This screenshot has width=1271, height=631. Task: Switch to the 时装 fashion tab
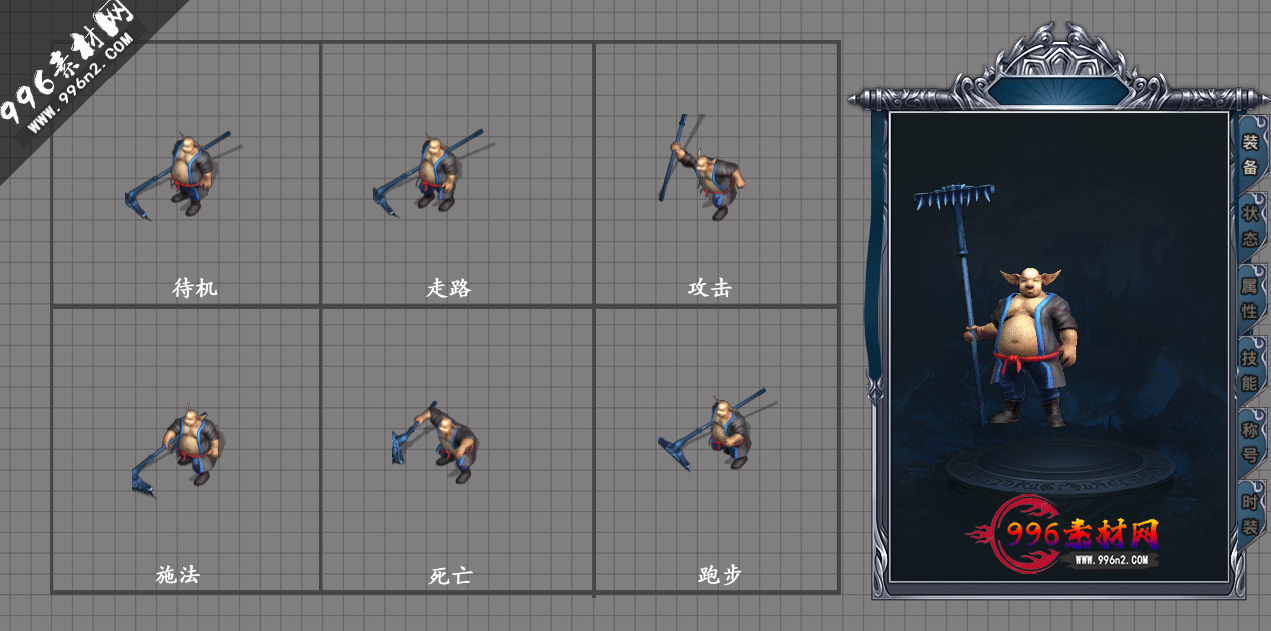(1250, 514)
